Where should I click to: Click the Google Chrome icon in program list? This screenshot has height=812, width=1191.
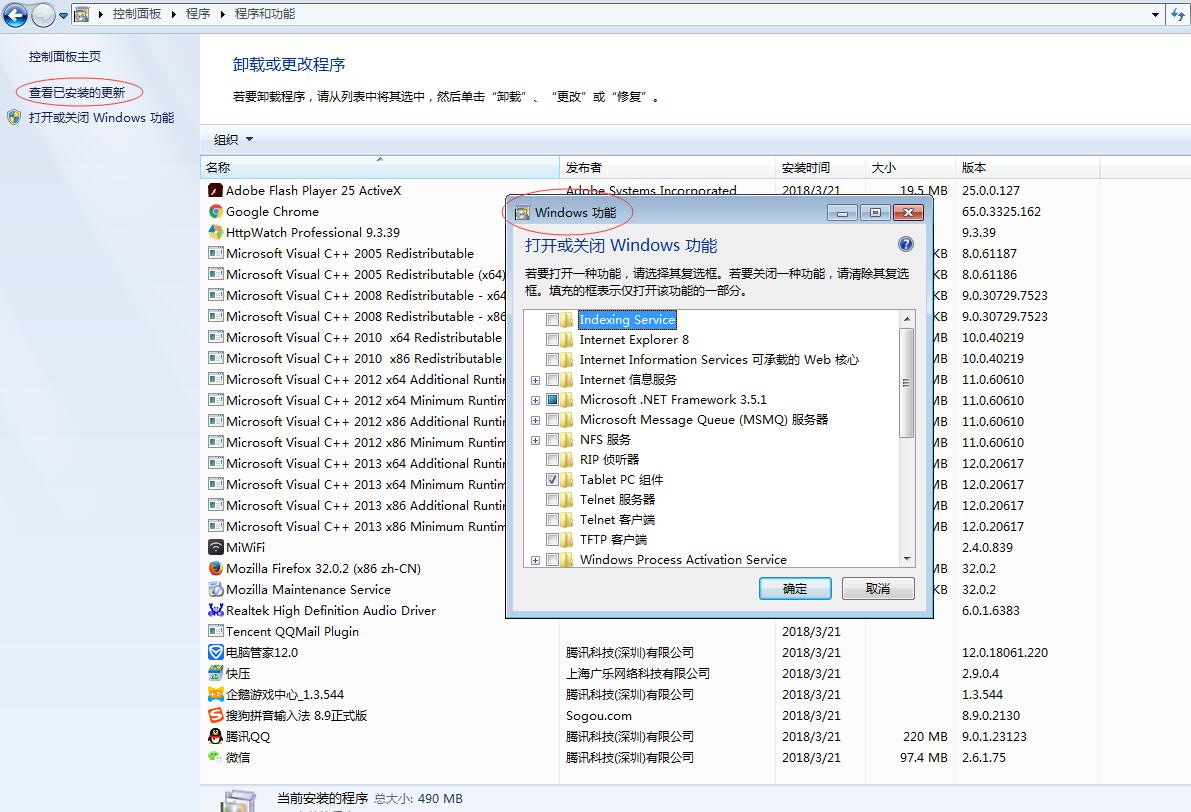(215, 211)
